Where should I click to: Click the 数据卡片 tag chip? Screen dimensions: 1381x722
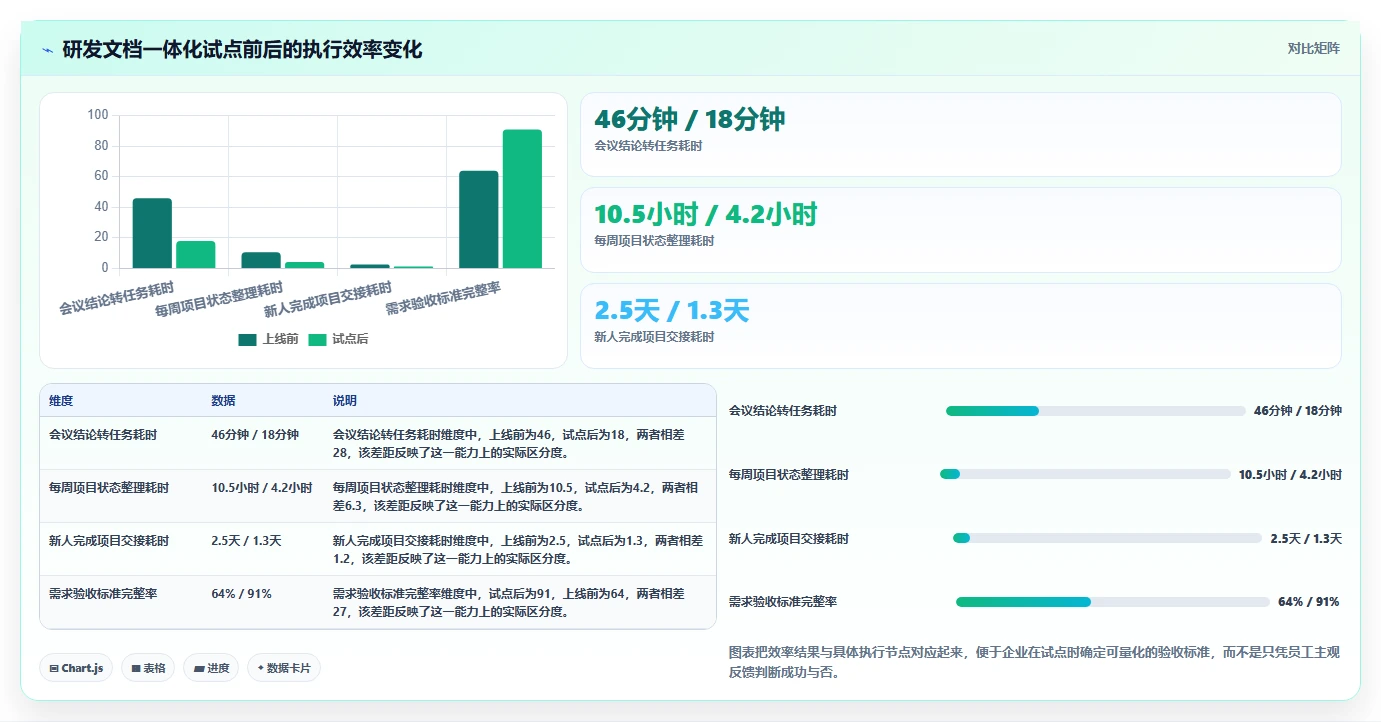tap(284, 668)
